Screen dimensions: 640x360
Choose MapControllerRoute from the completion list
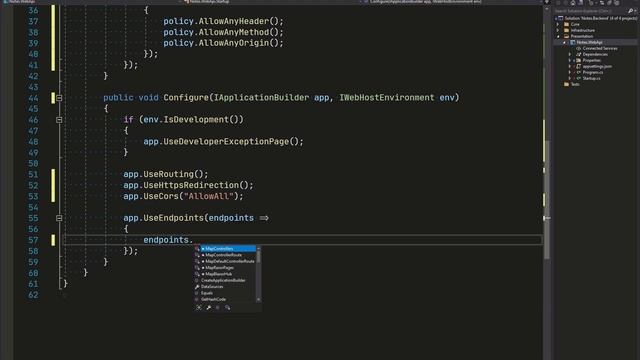(x=225, y=255)
